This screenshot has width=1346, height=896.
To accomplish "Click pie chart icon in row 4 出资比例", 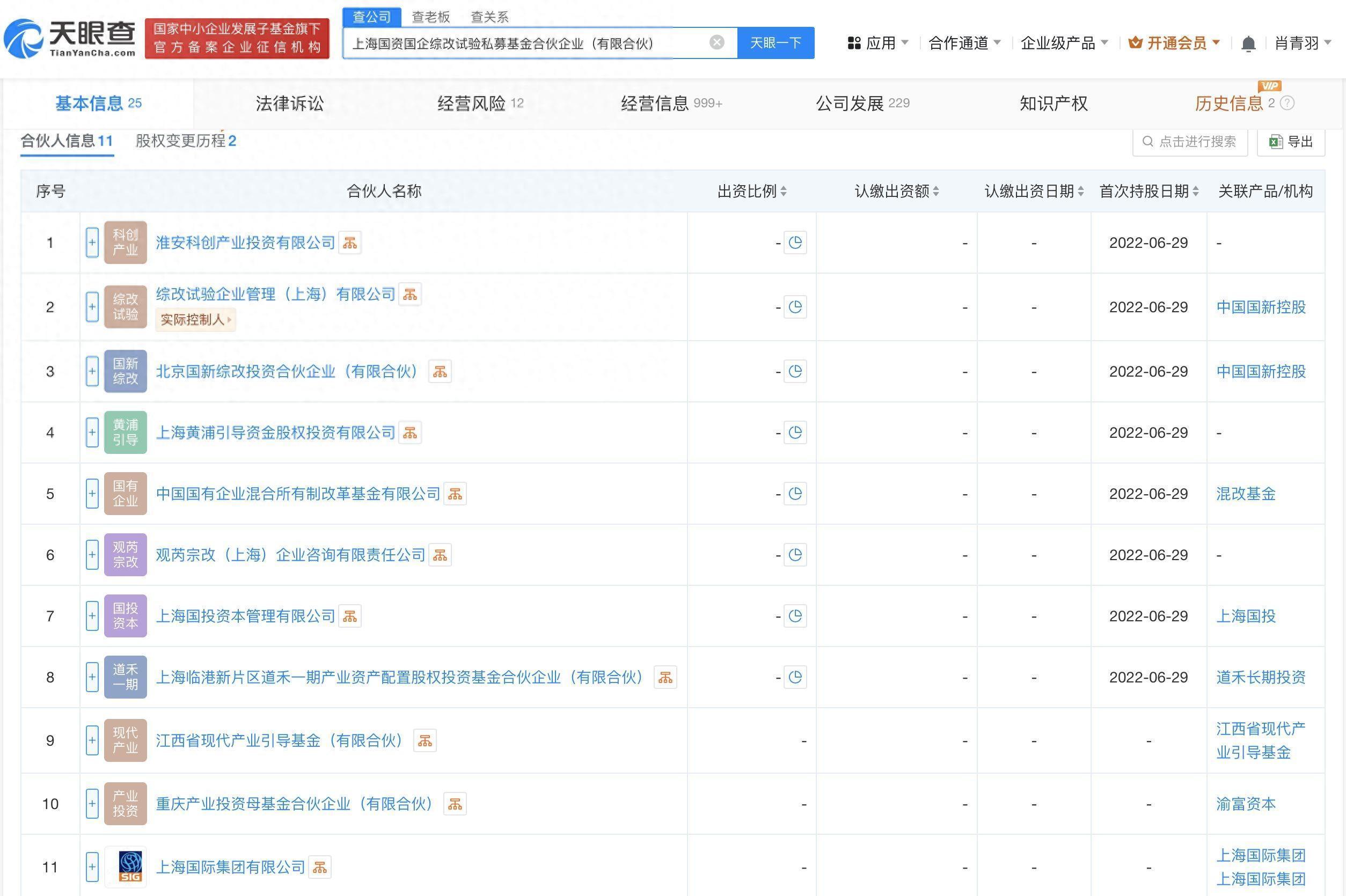I will [795, 432].
